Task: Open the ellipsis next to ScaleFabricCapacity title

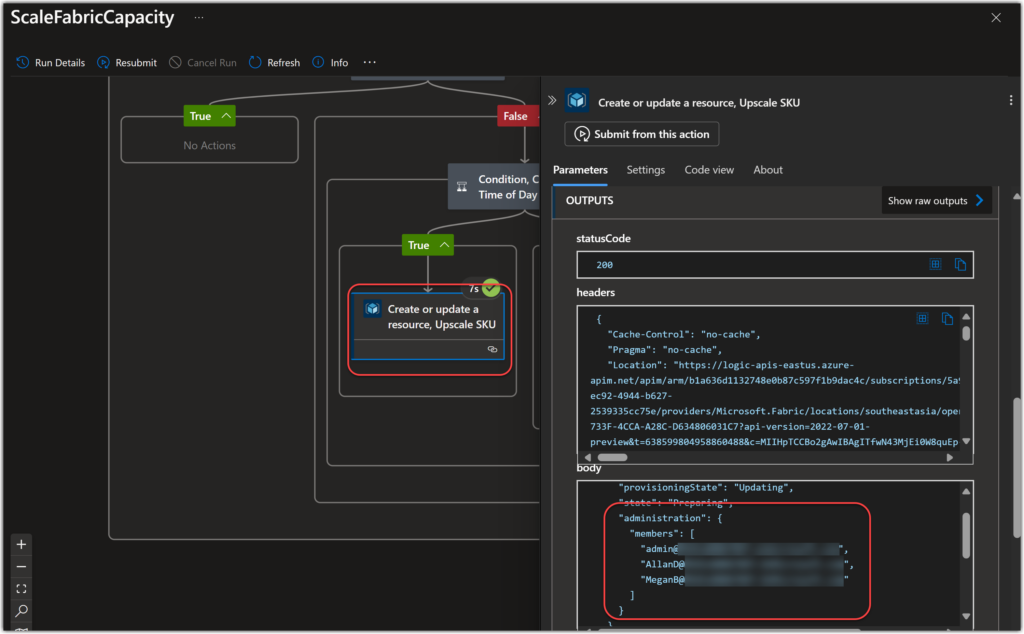Action: point(199,18)
